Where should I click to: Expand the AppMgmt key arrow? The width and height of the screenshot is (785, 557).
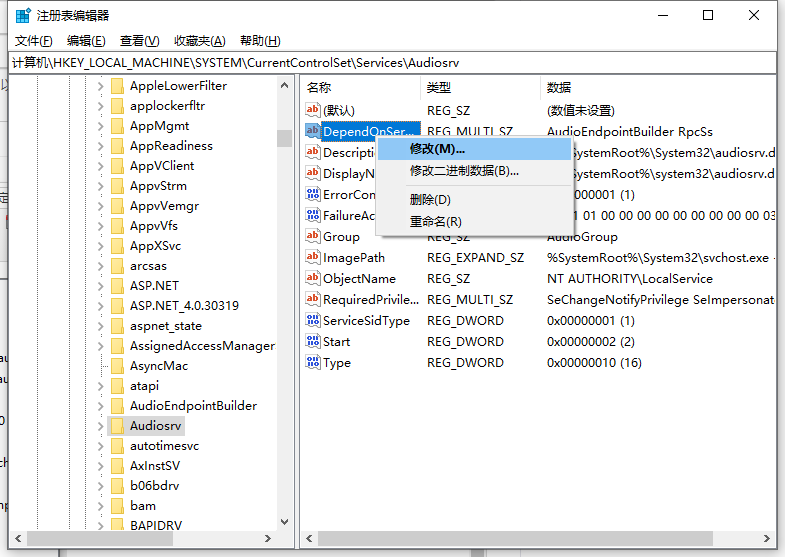click(x=100, y=125)
